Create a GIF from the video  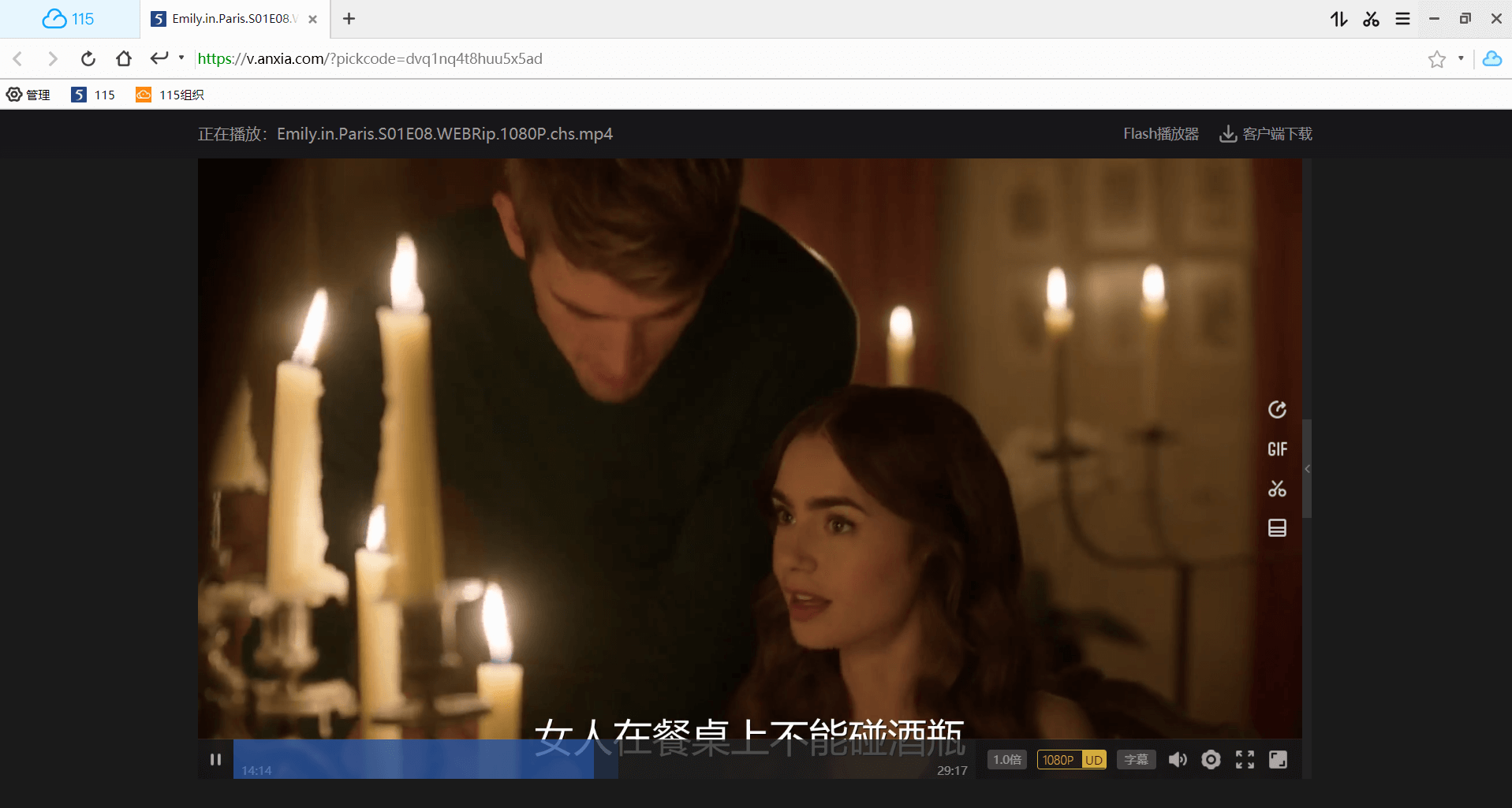(1277, 449)
